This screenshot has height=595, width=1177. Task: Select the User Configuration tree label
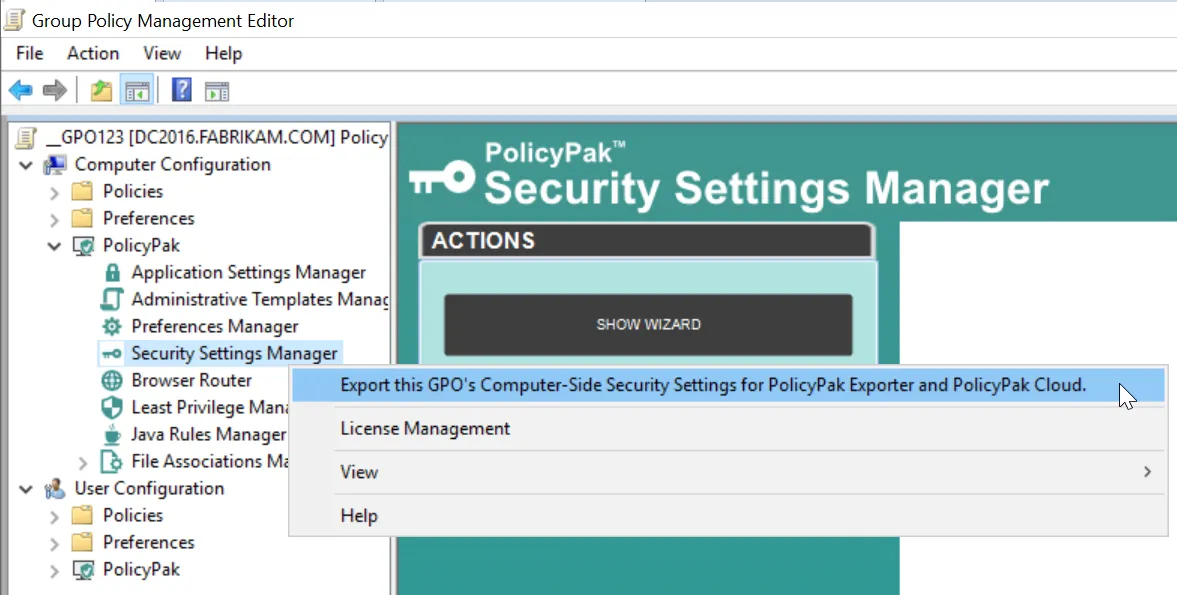tap(149, 488)
